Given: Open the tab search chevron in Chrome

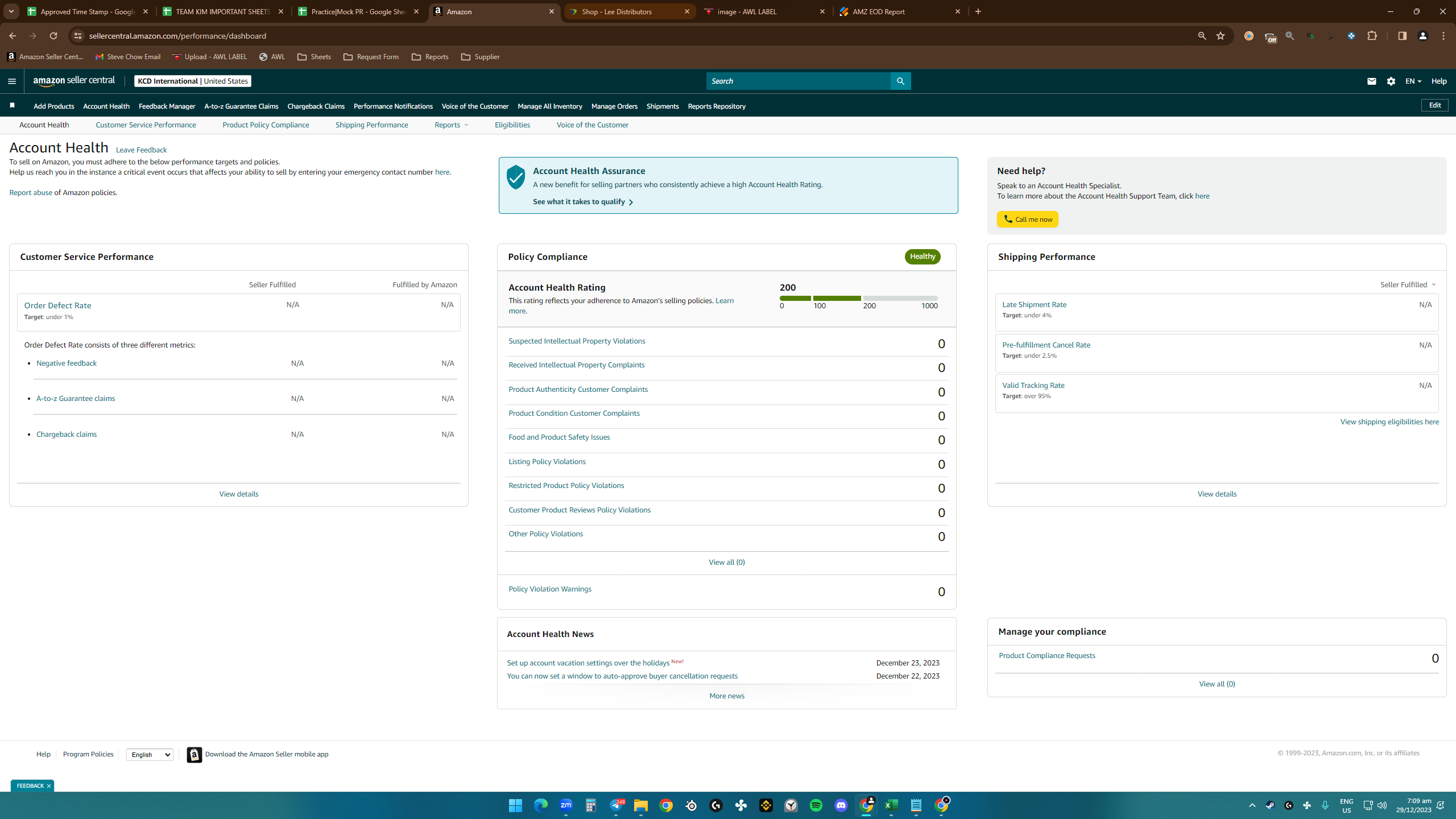Looking at the screenshot, I should (11, 11).
